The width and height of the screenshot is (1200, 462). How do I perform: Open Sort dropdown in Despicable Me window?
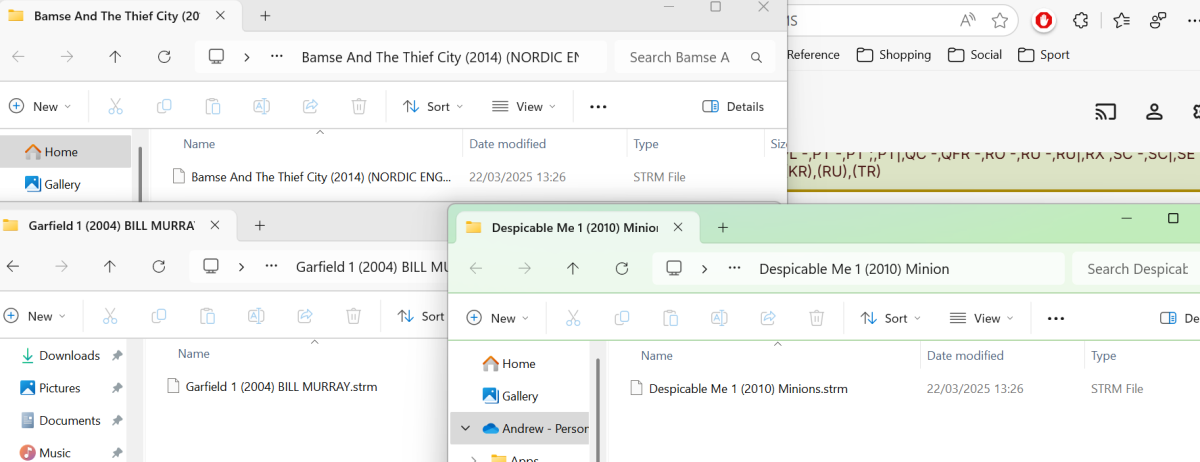point(891,318)
